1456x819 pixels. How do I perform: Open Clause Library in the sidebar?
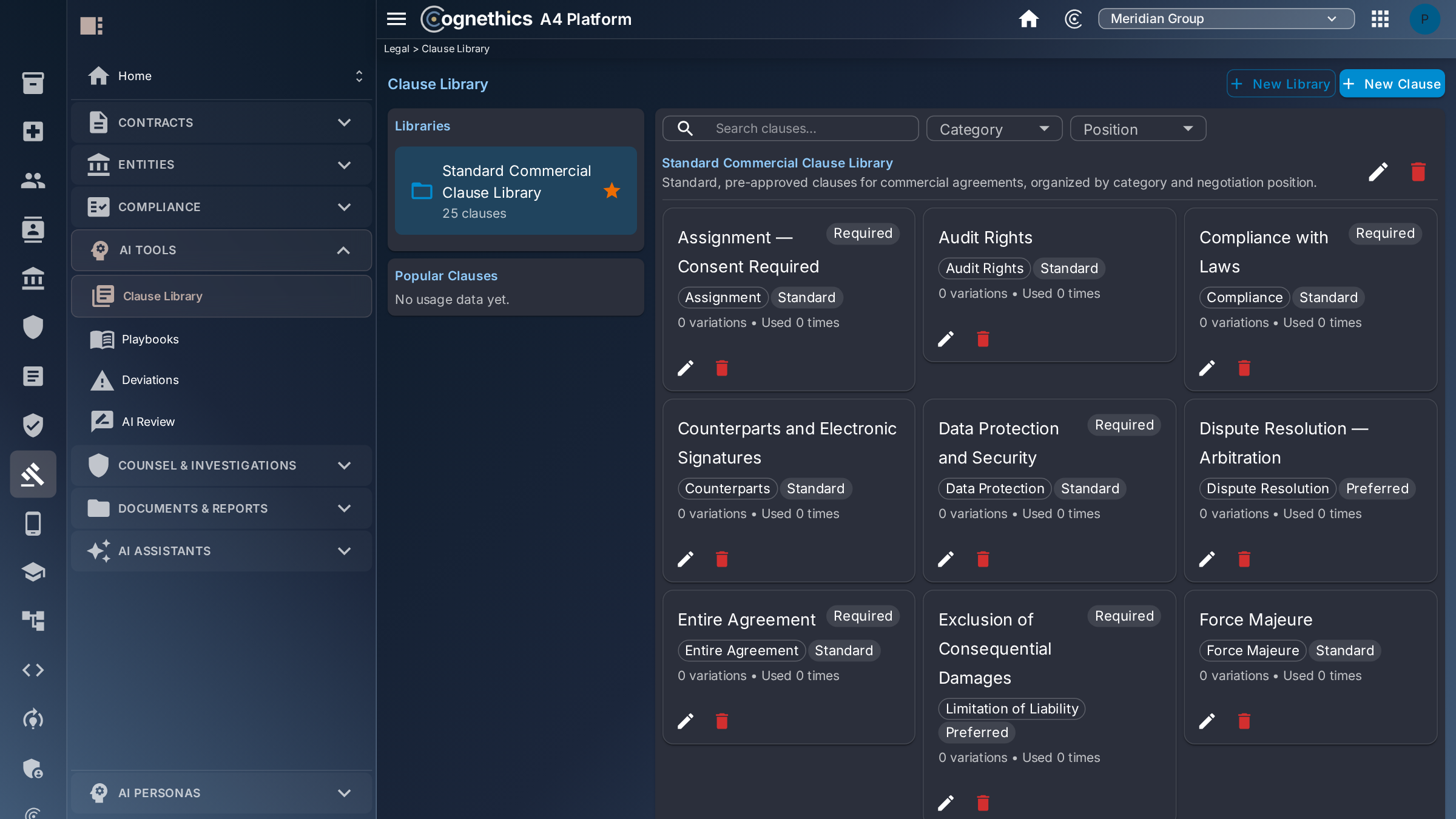(x=221, y=296)
